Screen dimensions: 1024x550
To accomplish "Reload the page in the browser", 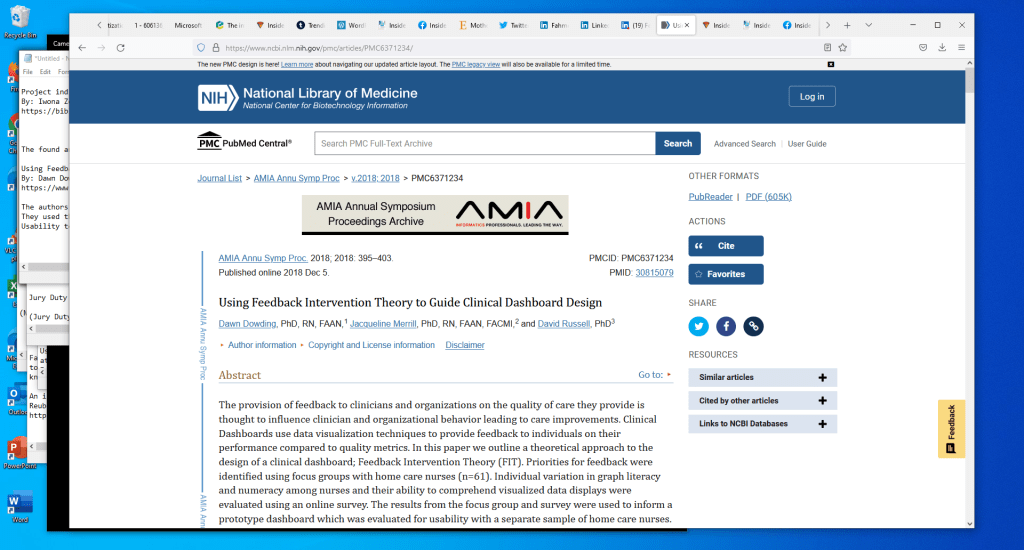I will click(121, 47).
